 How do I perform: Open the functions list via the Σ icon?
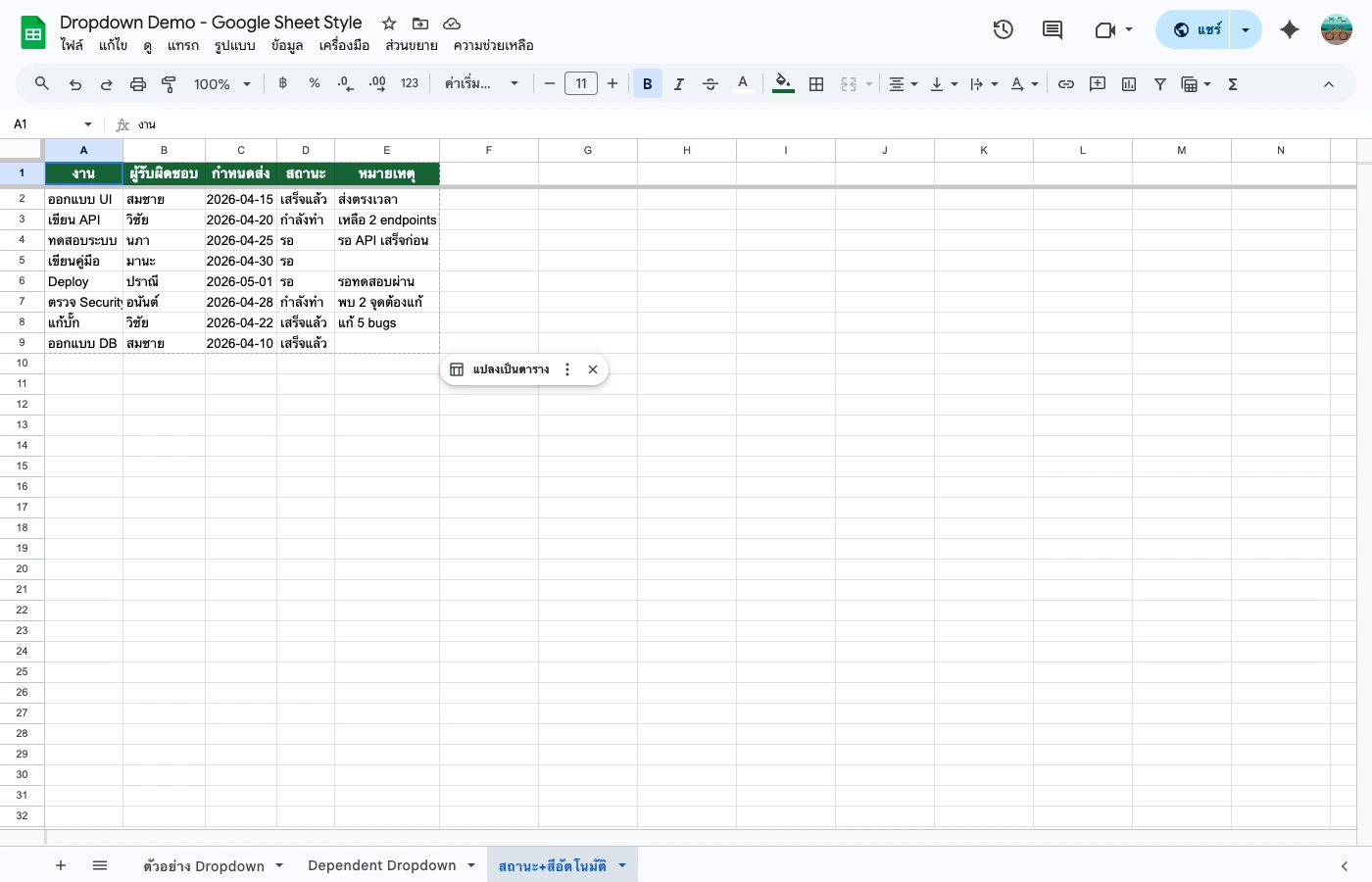pyautogui.click(x=1232, y=83)
